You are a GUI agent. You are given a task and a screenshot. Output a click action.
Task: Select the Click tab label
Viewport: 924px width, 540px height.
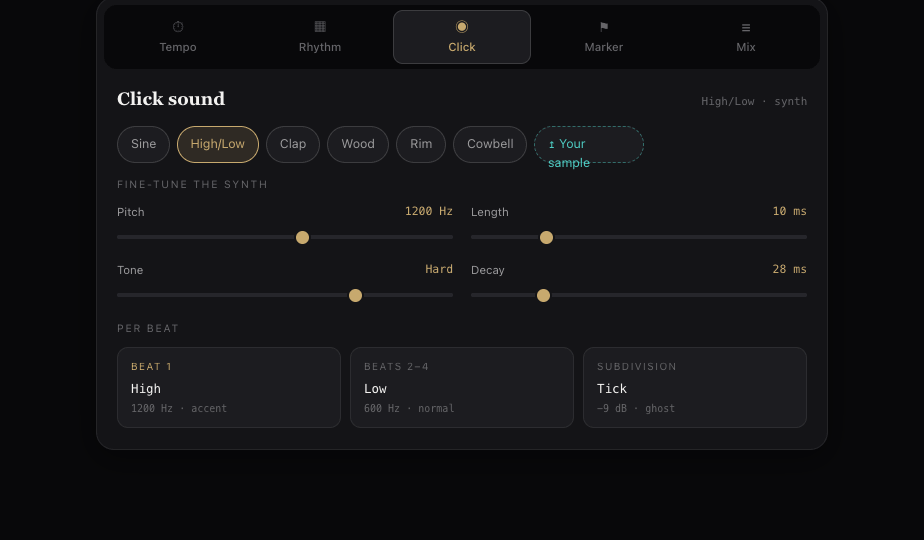pyautogui.click(x=462, y=47)
